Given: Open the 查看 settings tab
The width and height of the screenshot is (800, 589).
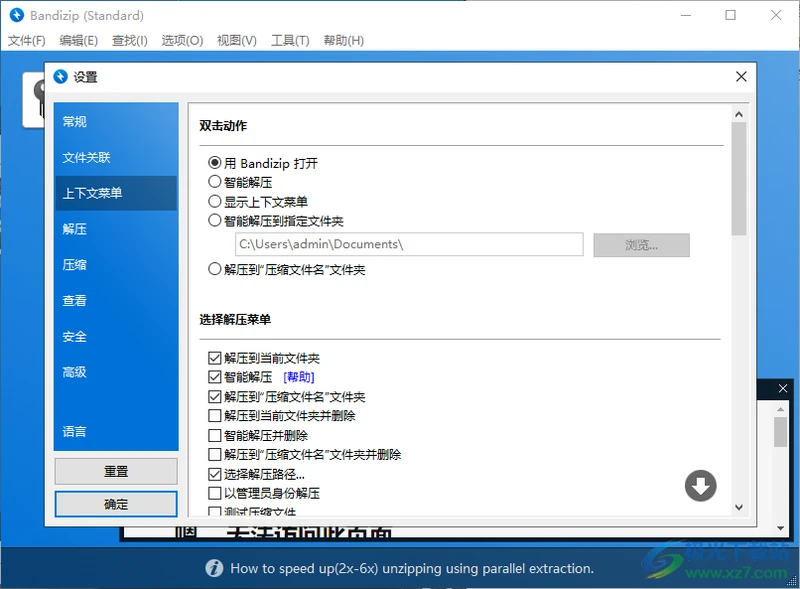Looking at the screenshot, I should coord(116,300).
